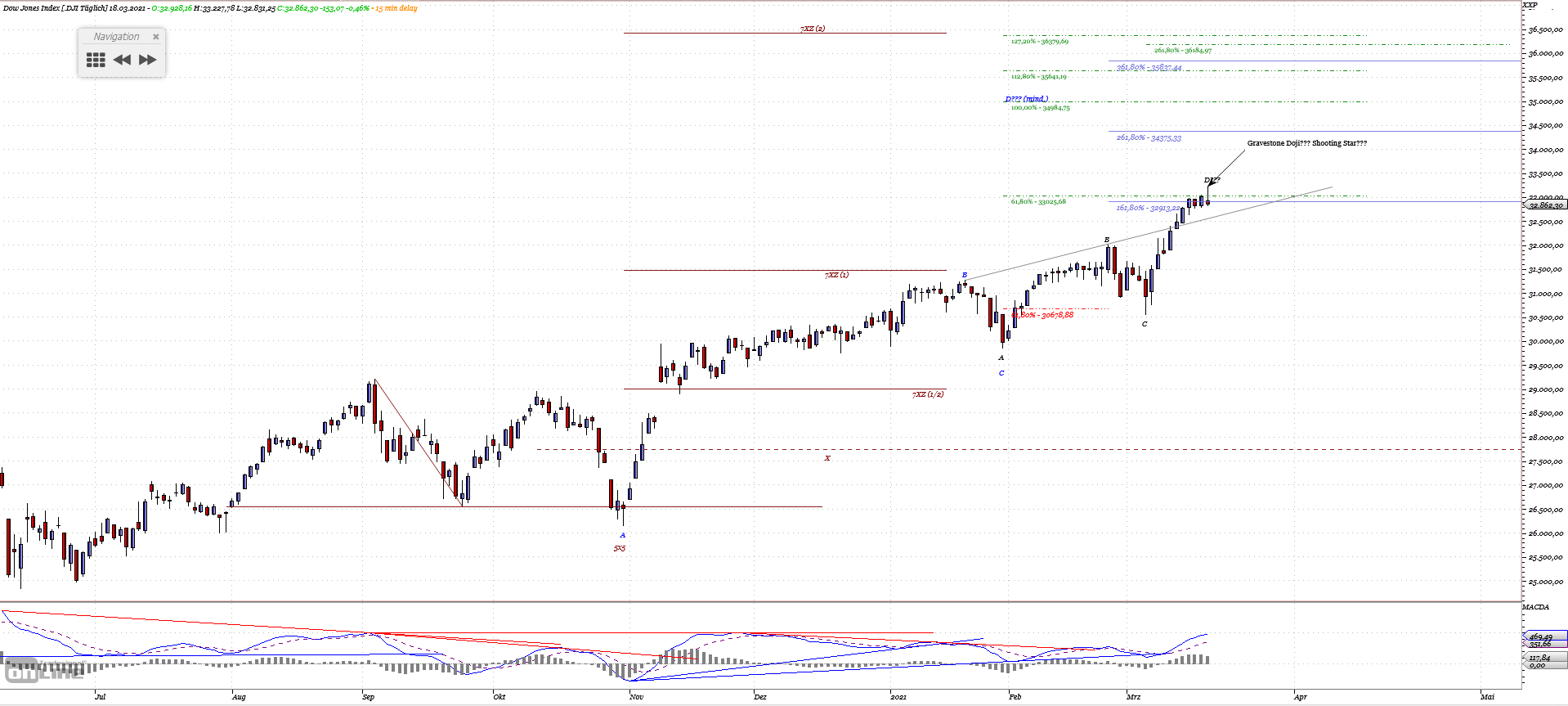The height and width of the screenshot is (706, 1568).
Task: Click the 30.000,00 price axis label
Action: click(1546, 341)
